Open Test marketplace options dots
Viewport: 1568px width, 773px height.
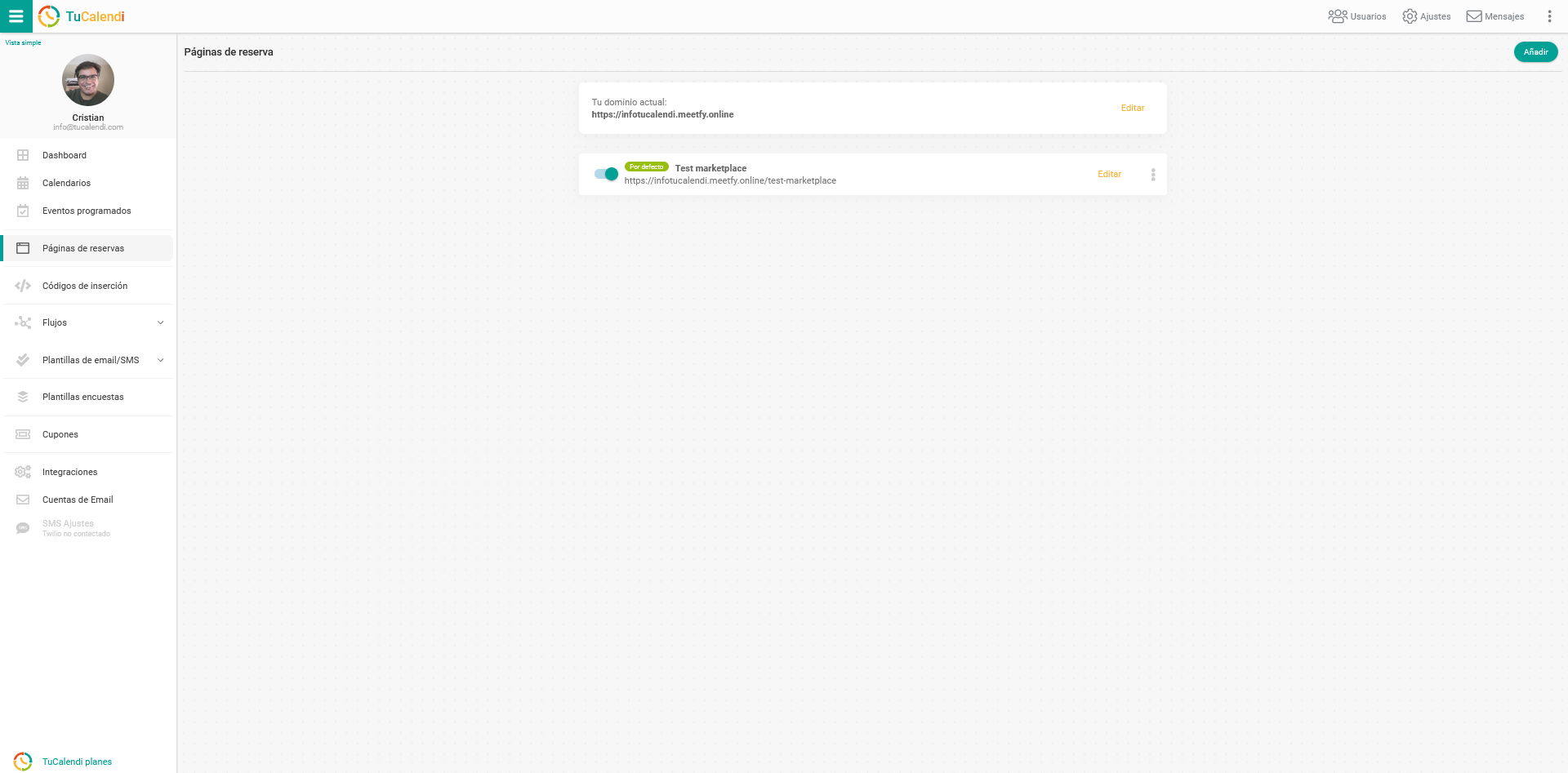pos(1153,175)
